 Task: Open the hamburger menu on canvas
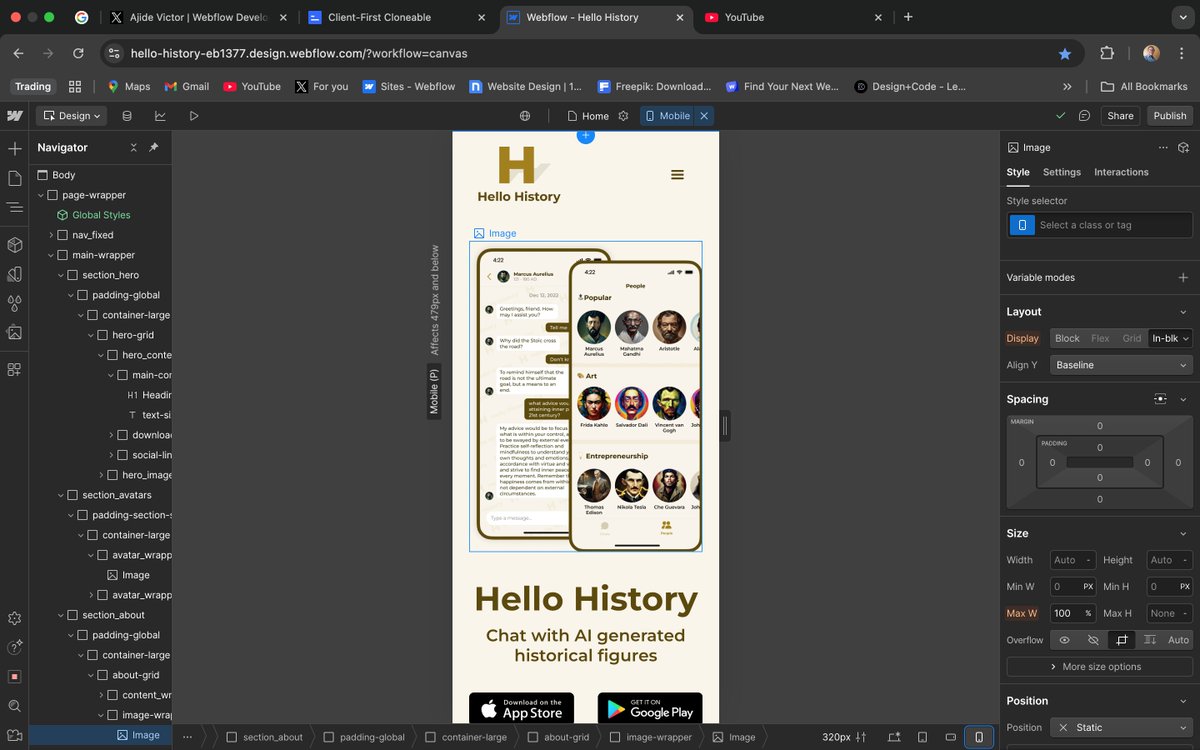(x=677, y=175)
